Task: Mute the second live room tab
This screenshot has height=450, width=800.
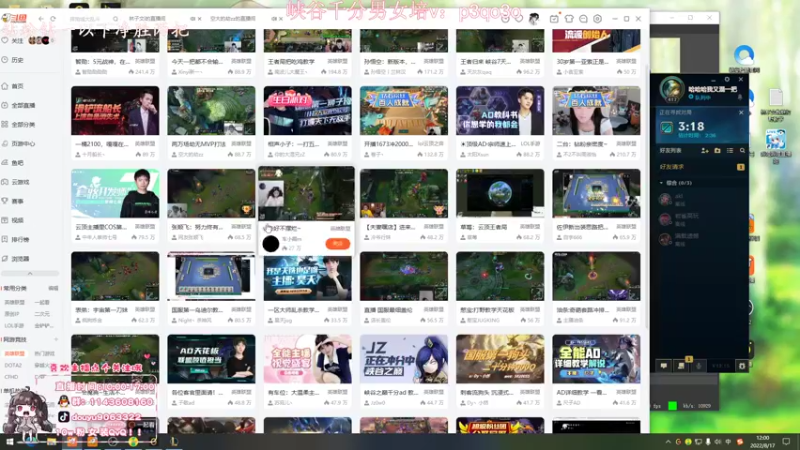Action: tap(274, 19)
